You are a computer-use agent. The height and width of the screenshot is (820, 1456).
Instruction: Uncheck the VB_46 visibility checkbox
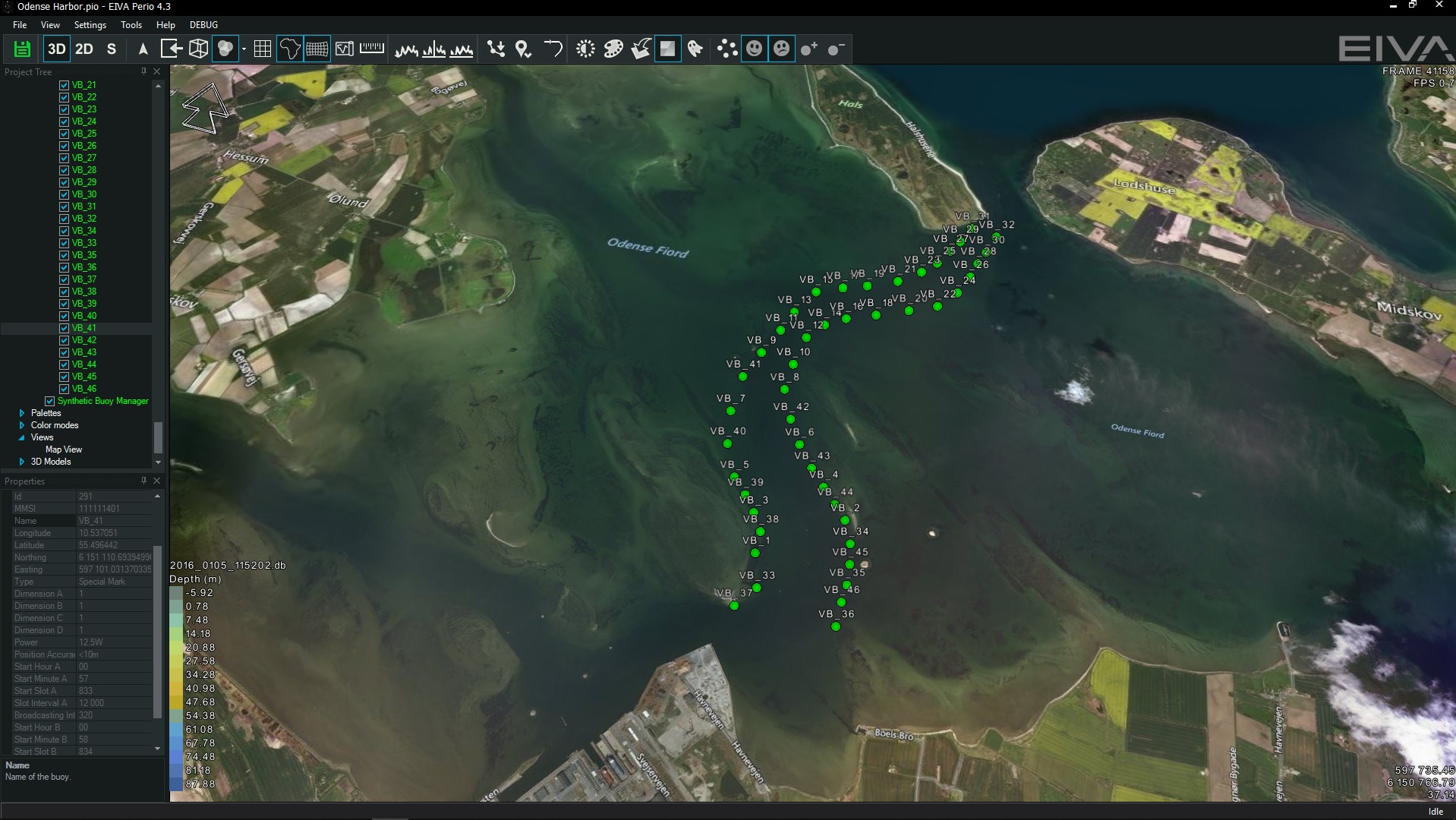coord(65,389)
